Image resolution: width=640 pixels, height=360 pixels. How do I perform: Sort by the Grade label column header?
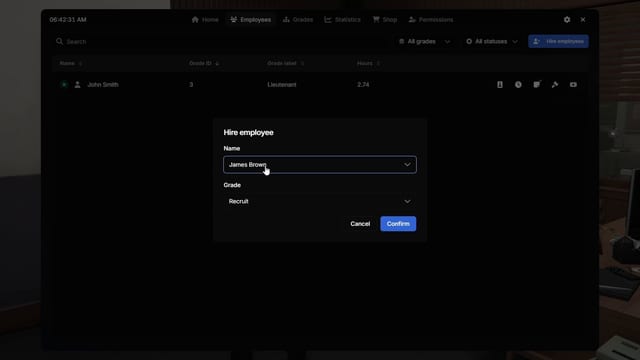[286, 63]
